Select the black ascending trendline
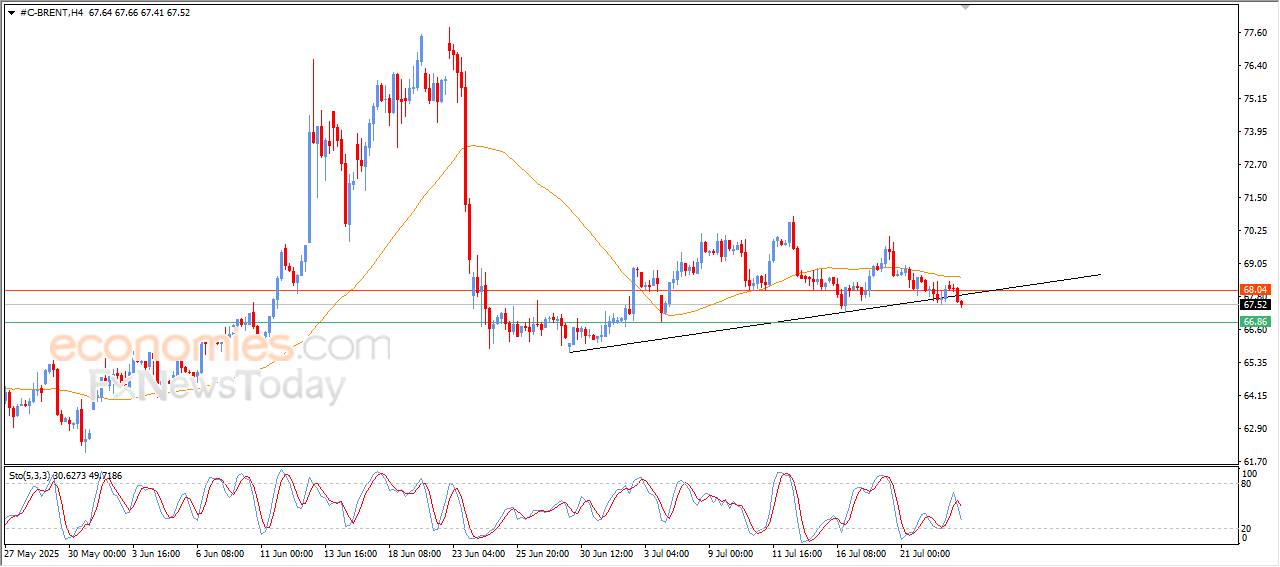Screen dimensions: 1280x567 click(x=834, y=312)
